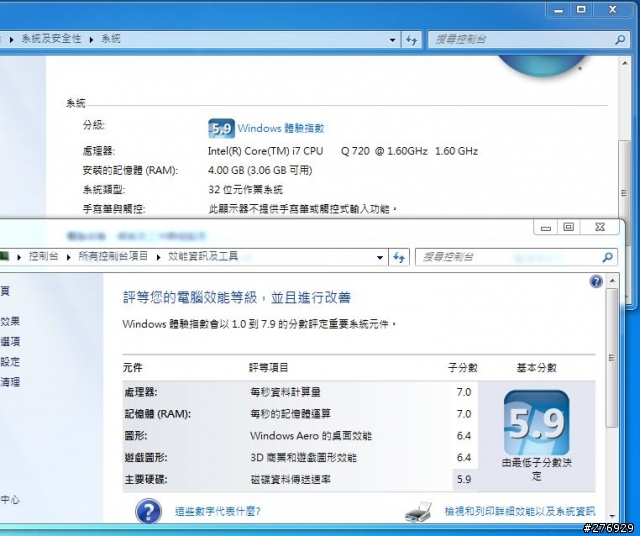Image resolution: width=640 pixels, height=536 pixels.
Task: Click the 清理 link in the left sidebar
Action: point(10,382)
